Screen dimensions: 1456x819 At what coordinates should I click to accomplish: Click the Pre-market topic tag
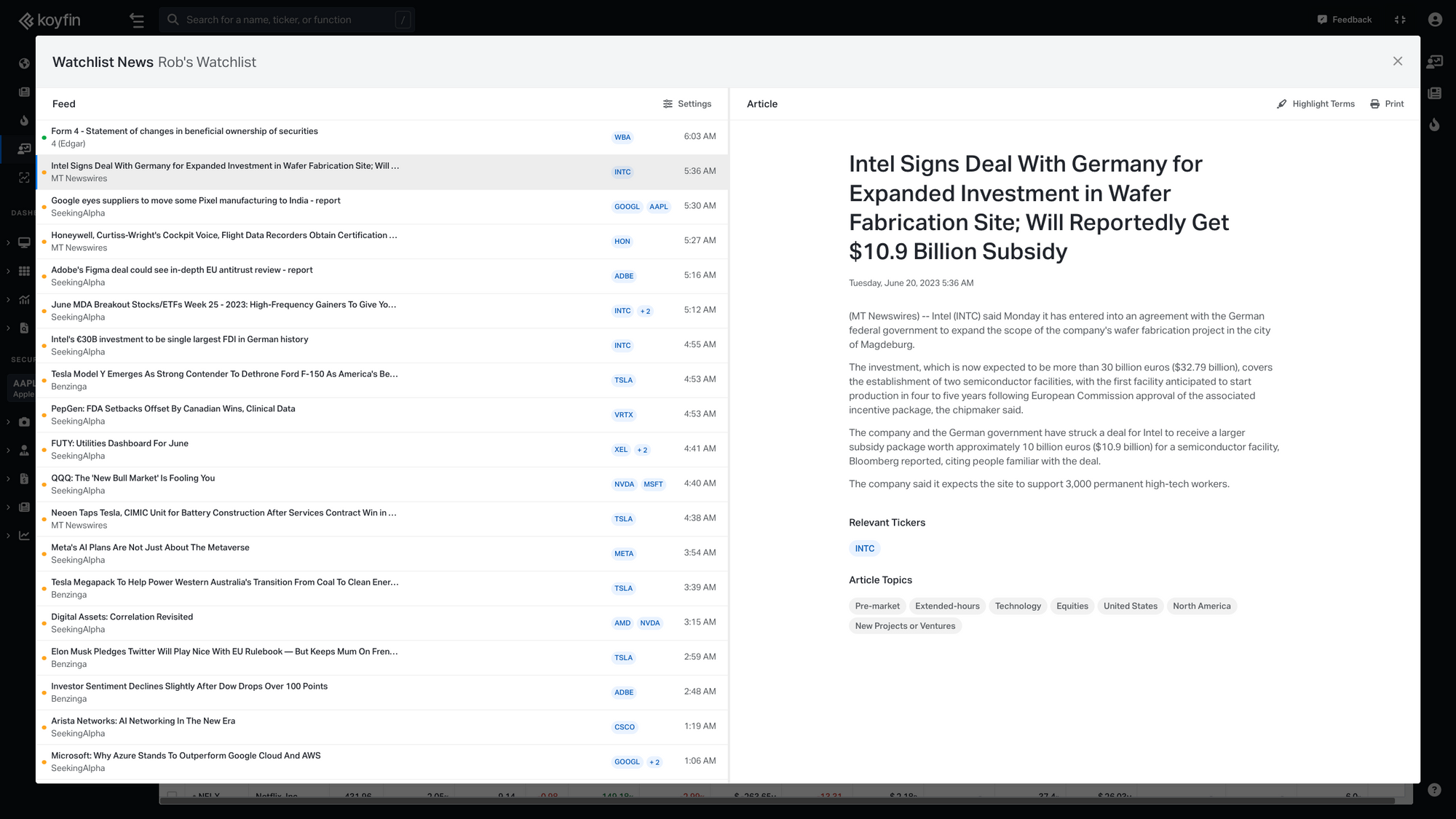coord(877,606)
